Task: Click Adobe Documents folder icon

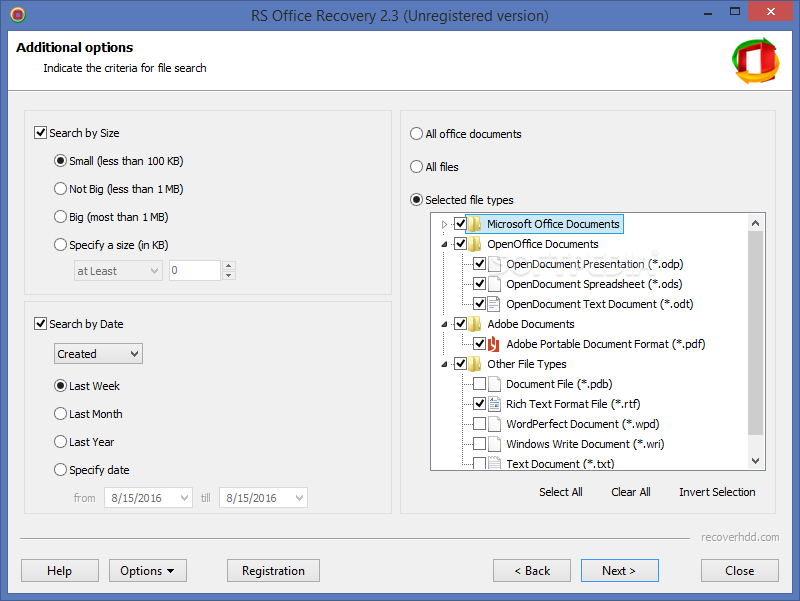Action: [x=474, y=324]
